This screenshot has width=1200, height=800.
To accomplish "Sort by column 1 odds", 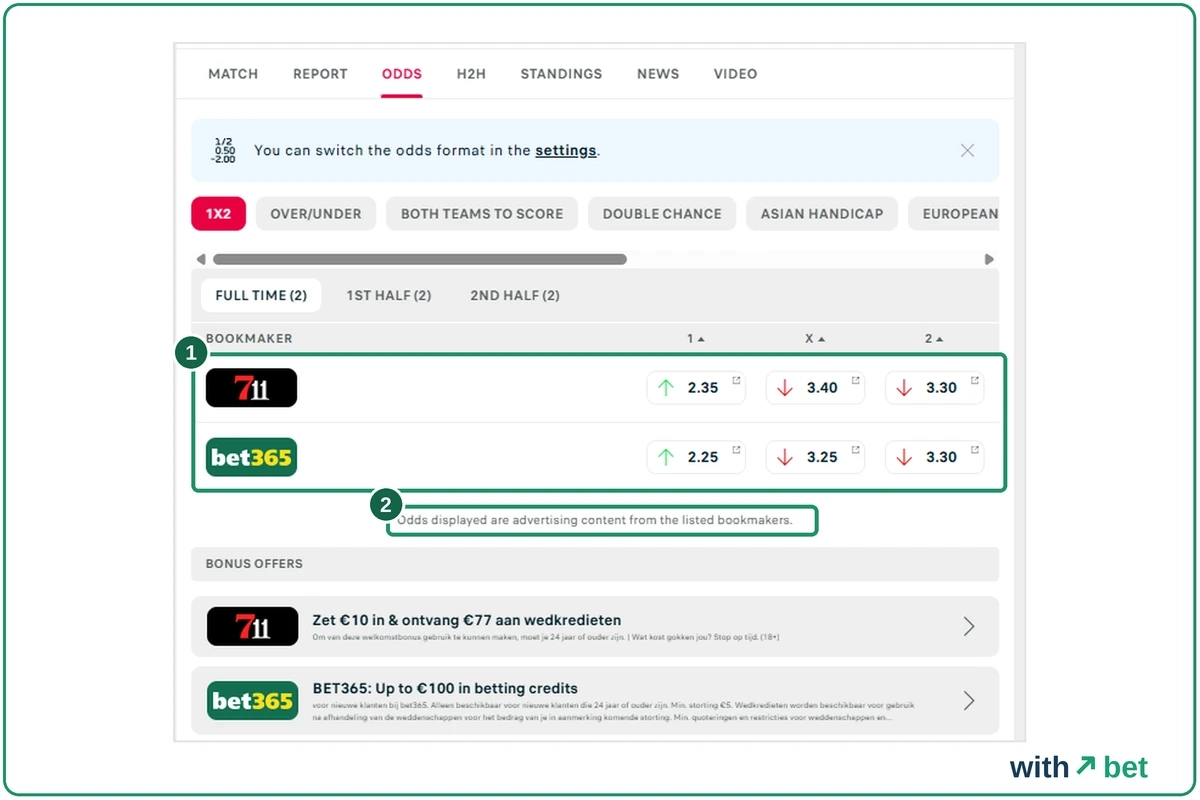I will (x=695, y=339).
